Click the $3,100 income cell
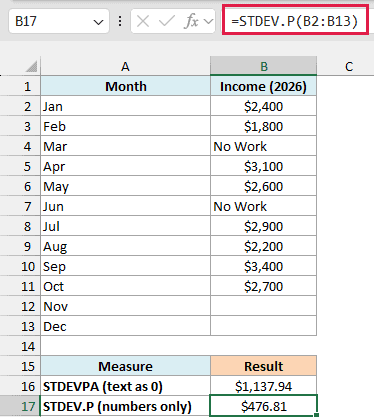The image size is (374, 417). tap(264, 166)
